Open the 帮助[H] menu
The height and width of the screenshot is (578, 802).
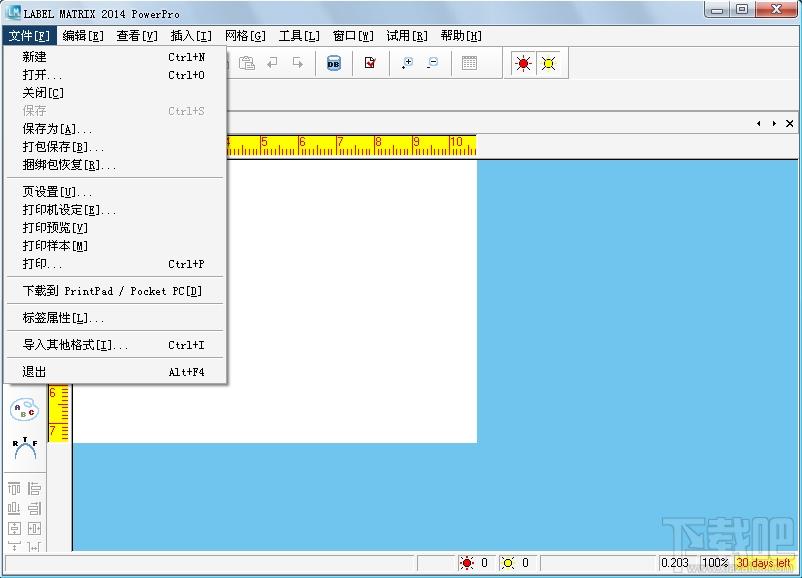(x=461, y=36)
